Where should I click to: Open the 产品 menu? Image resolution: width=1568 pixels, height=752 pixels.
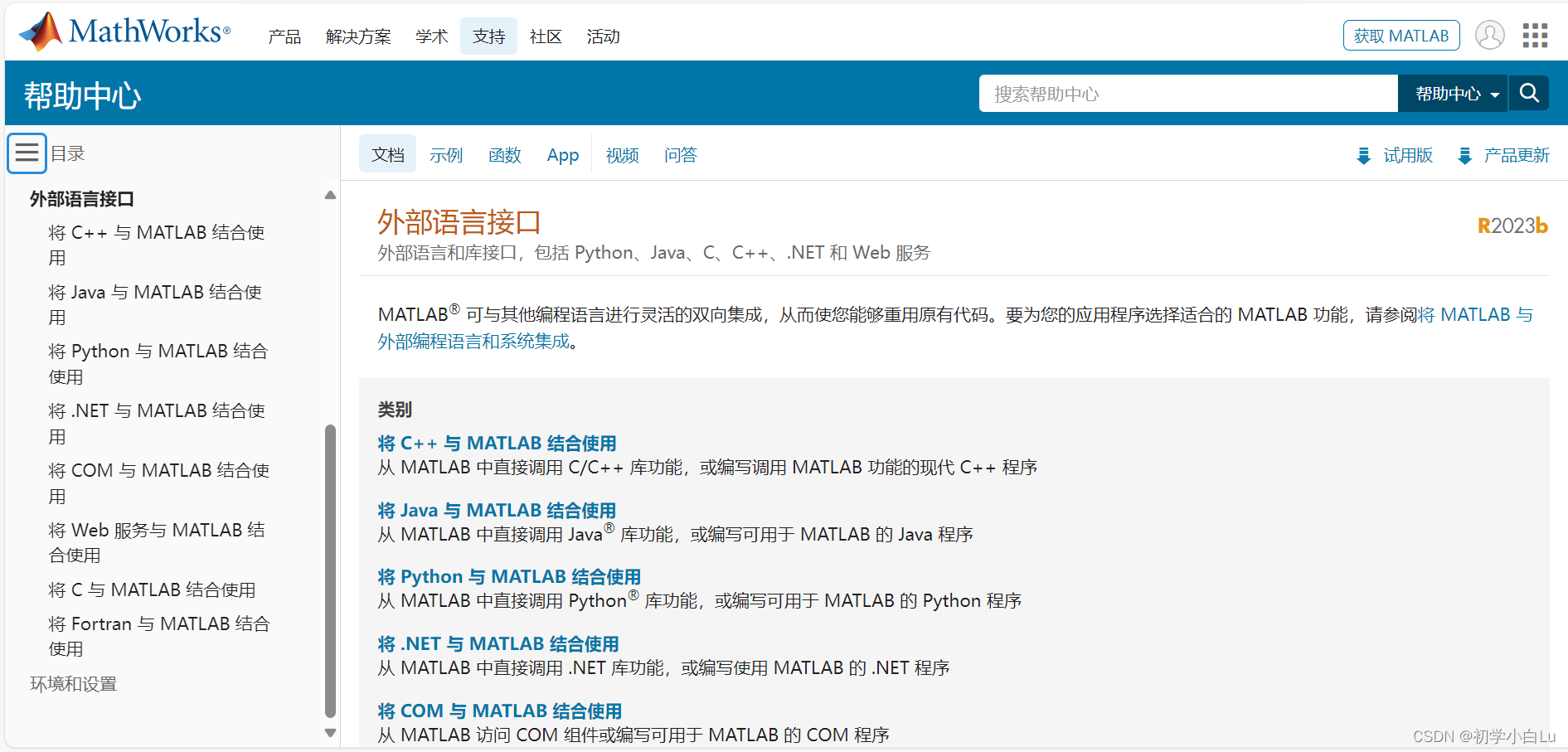[284, 36]
